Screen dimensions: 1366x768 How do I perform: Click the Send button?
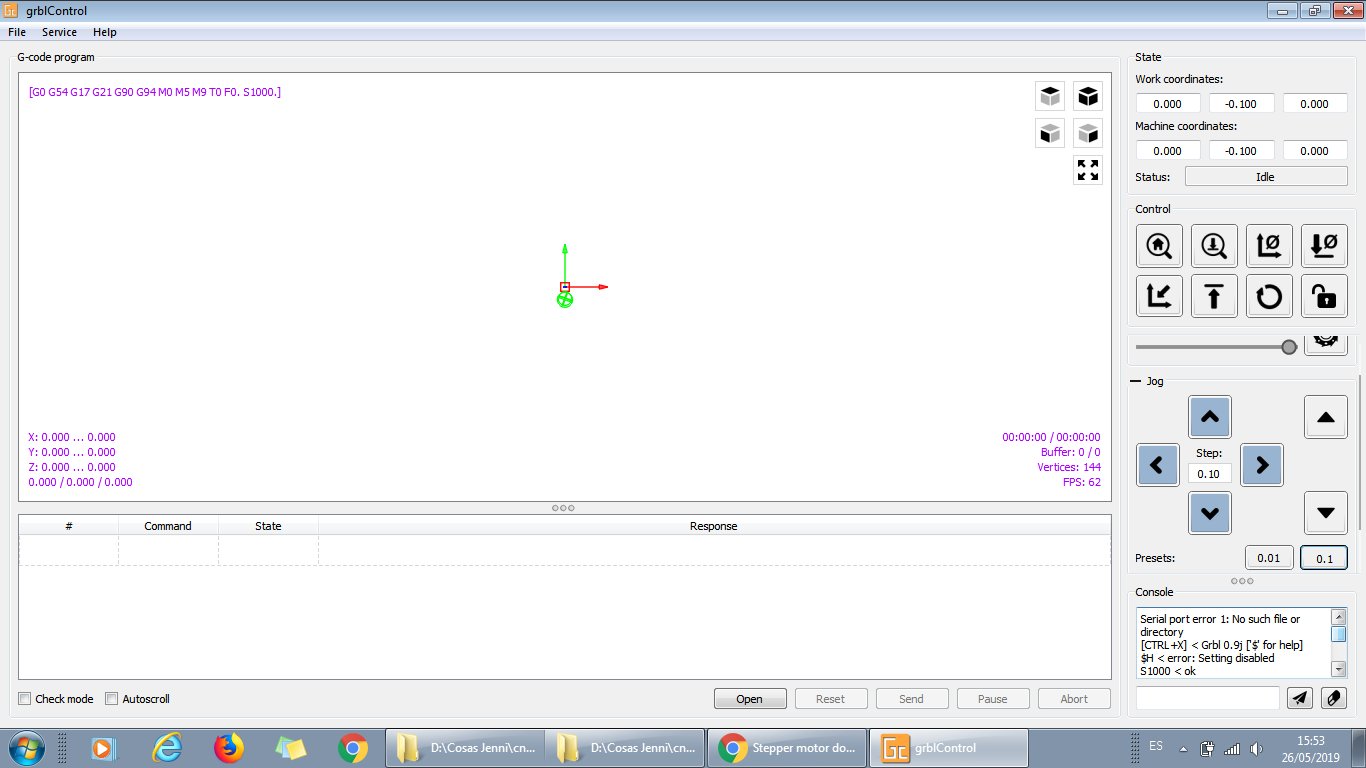coord(912,699)
